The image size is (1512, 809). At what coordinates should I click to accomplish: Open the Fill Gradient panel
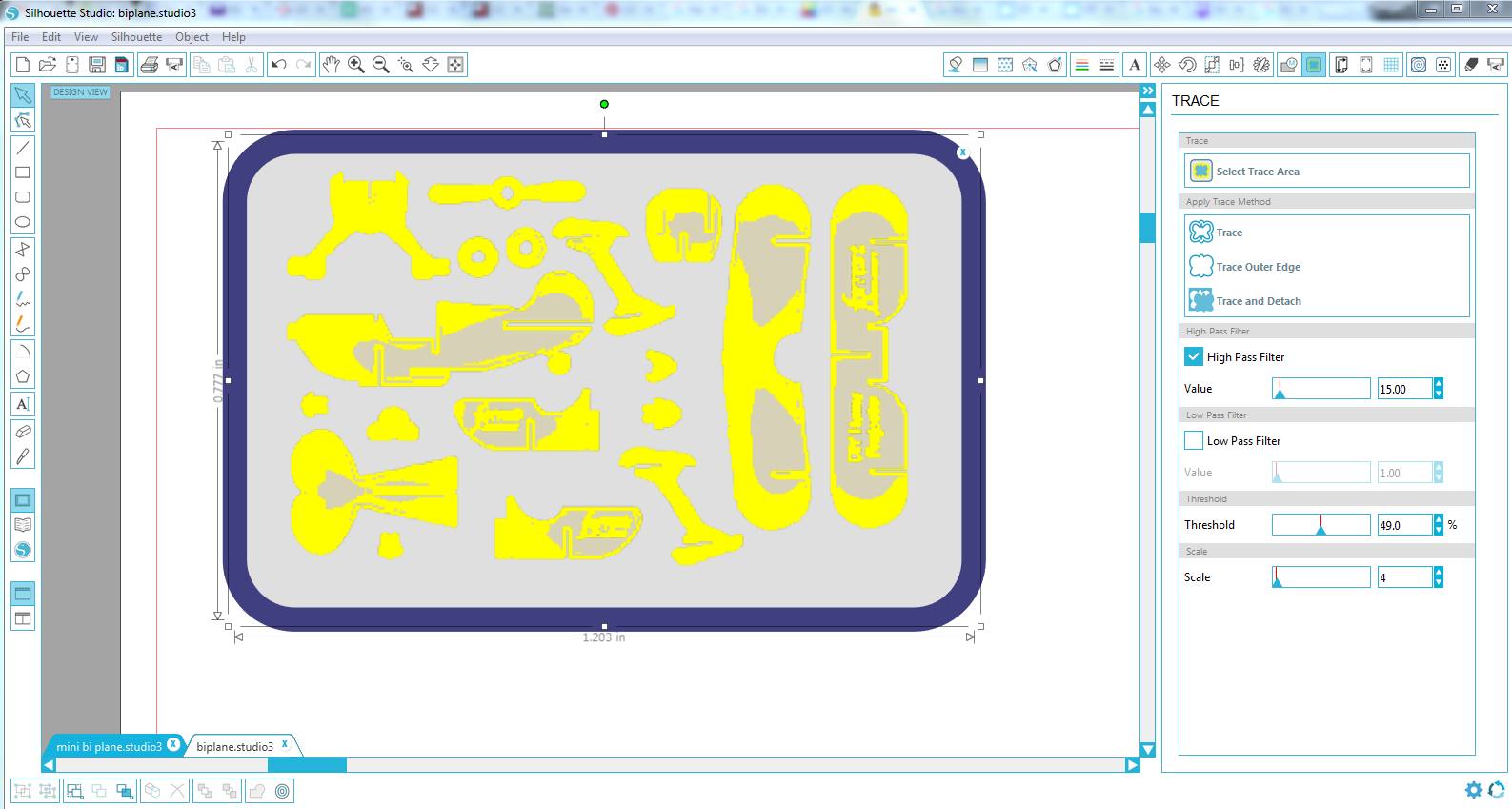click(980, 65)
